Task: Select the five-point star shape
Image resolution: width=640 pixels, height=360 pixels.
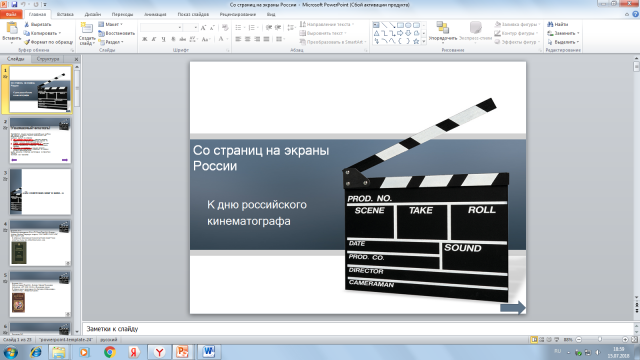Action: pyautogui.click(x=416, y=41)
